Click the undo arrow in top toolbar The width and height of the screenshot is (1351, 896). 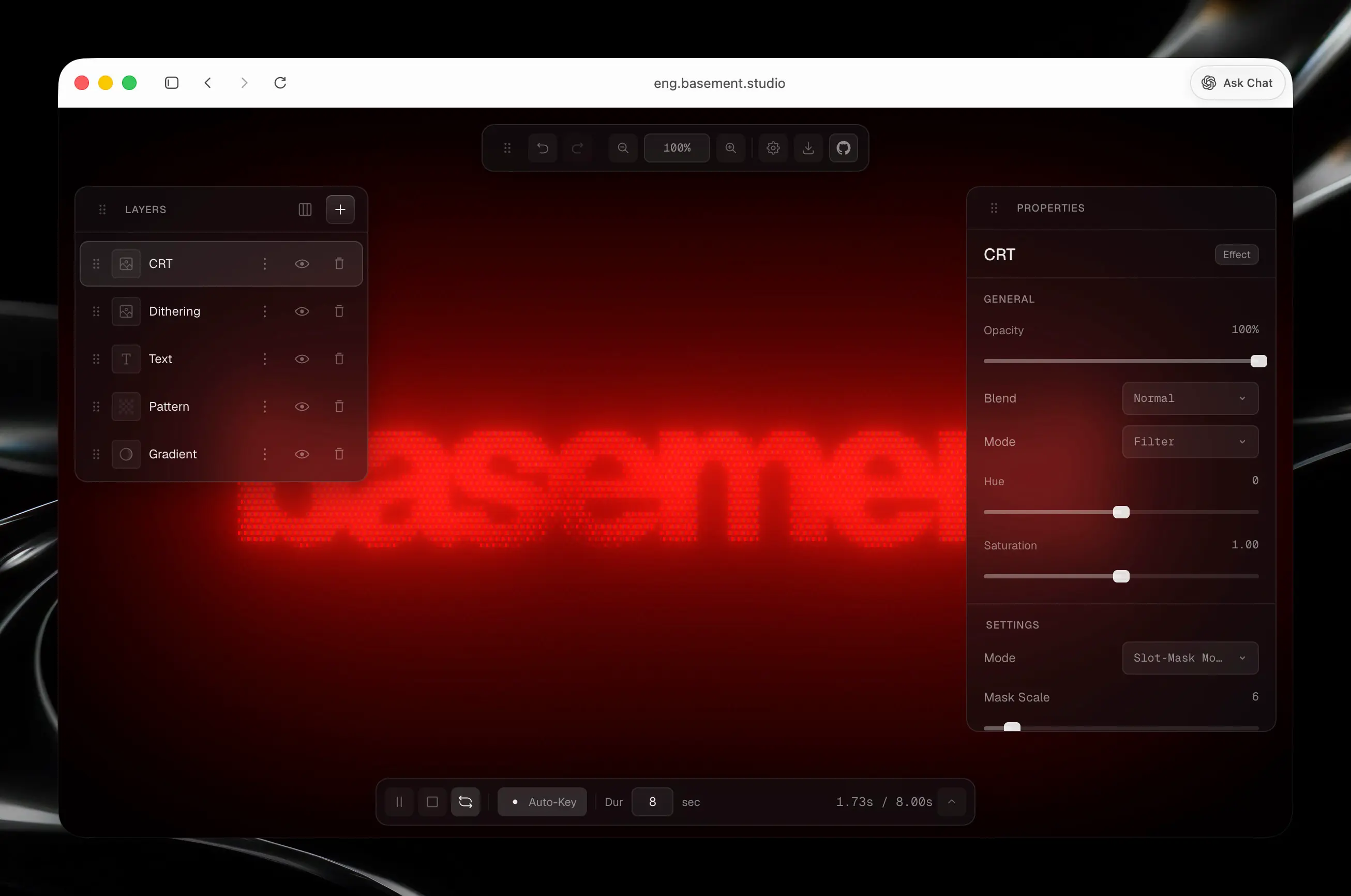click(x=542, y=148)
